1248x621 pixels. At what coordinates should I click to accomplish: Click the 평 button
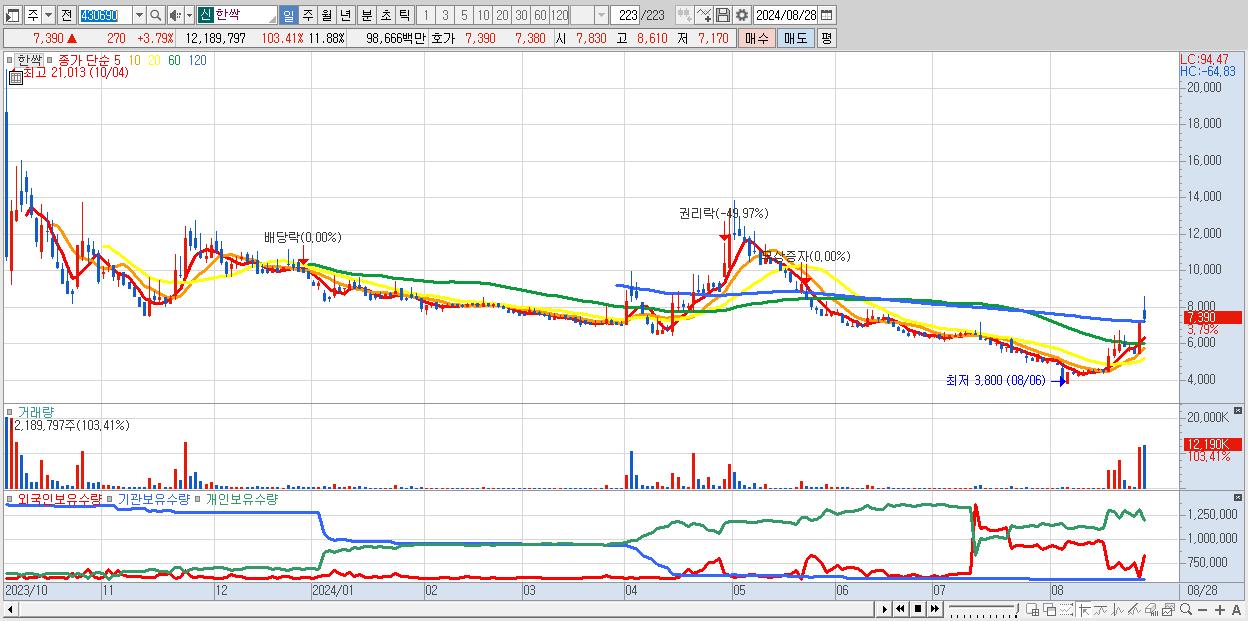pyautogui.click(x=826, y=38)
